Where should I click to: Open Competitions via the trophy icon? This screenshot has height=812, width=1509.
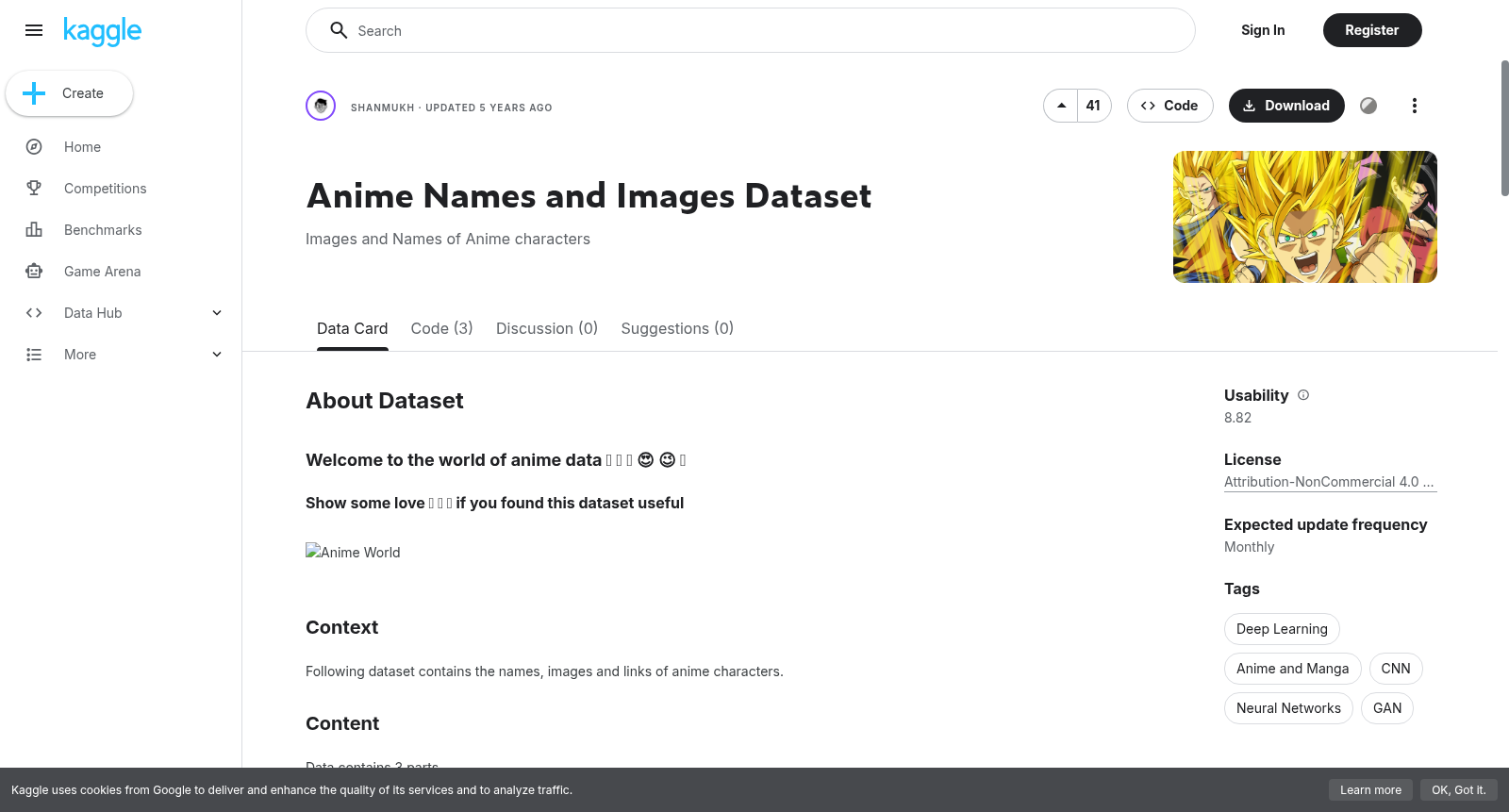(x=34, y=189)
